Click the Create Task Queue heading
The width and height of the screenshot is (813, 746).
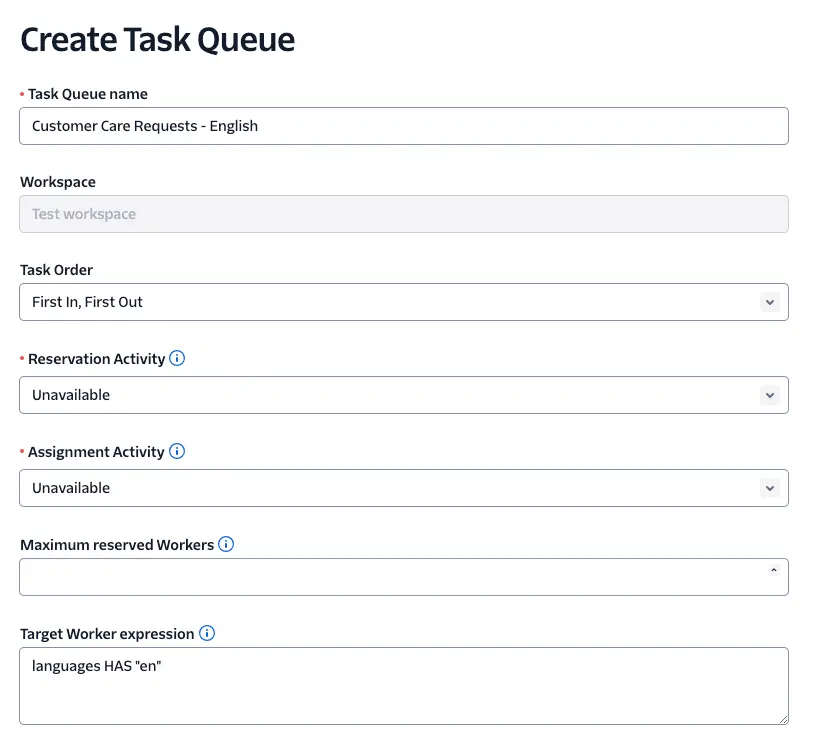point(158,39)
